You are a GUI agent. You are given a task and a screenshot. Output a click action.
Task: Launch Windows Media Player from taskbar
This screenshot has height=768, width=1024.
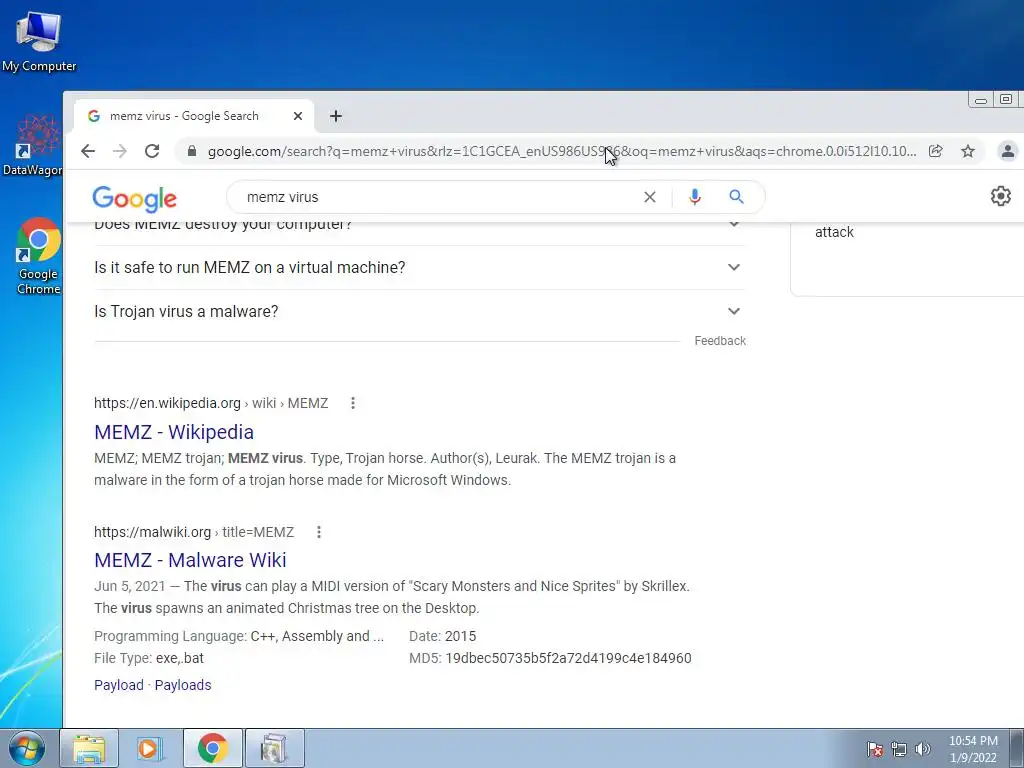(150, 748)
